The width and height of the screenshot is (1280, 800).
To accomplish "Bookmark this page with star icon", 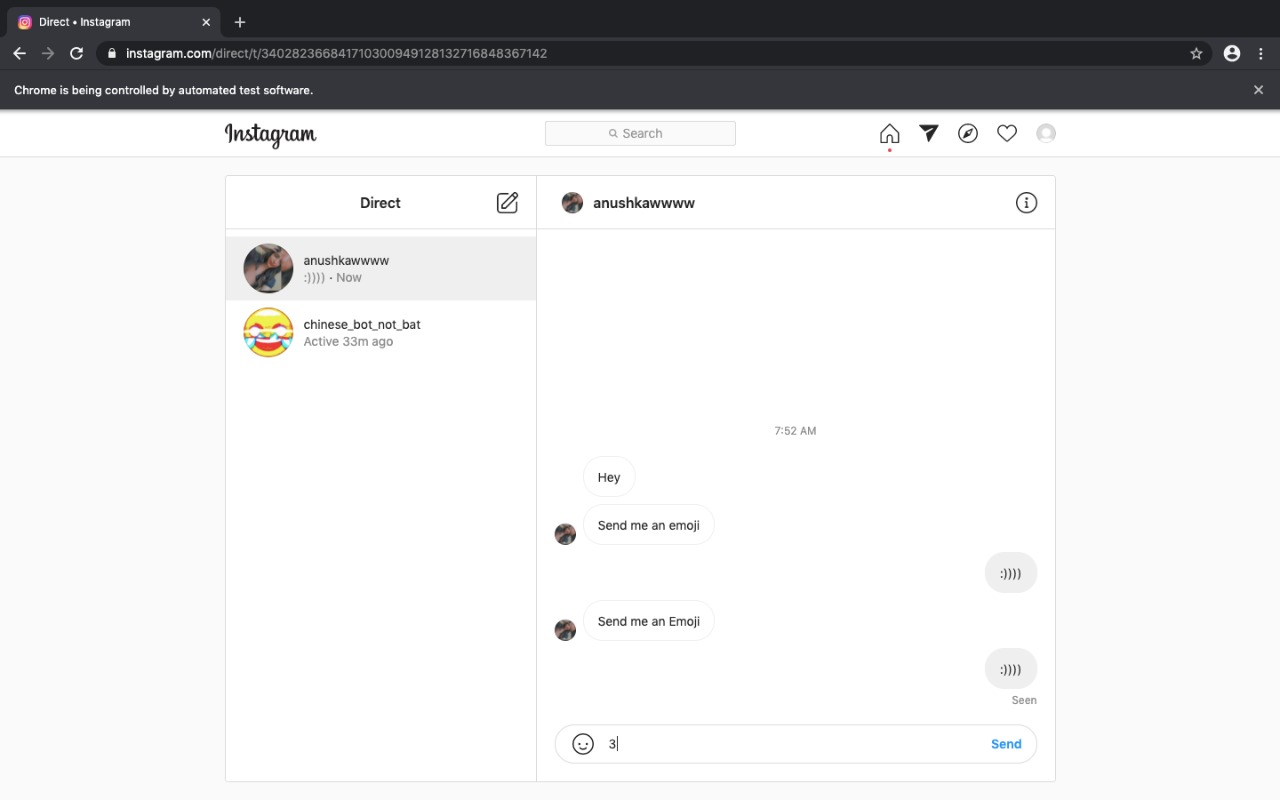I will (1196, 53).
